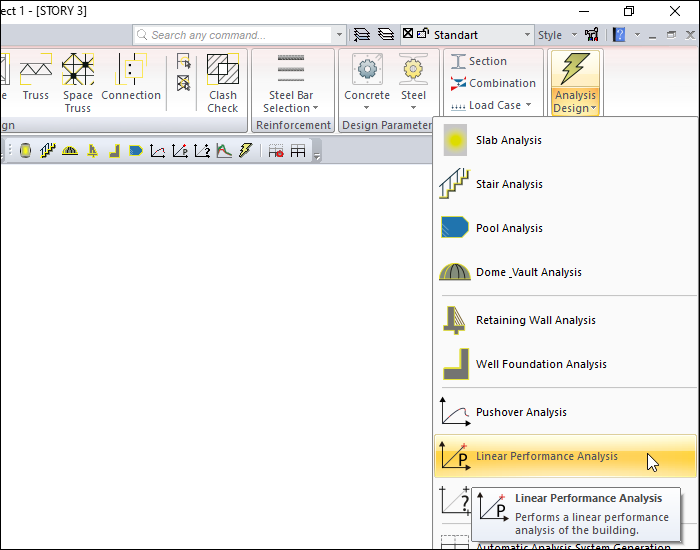Open the Style menu dropdown

coord(559,35)
